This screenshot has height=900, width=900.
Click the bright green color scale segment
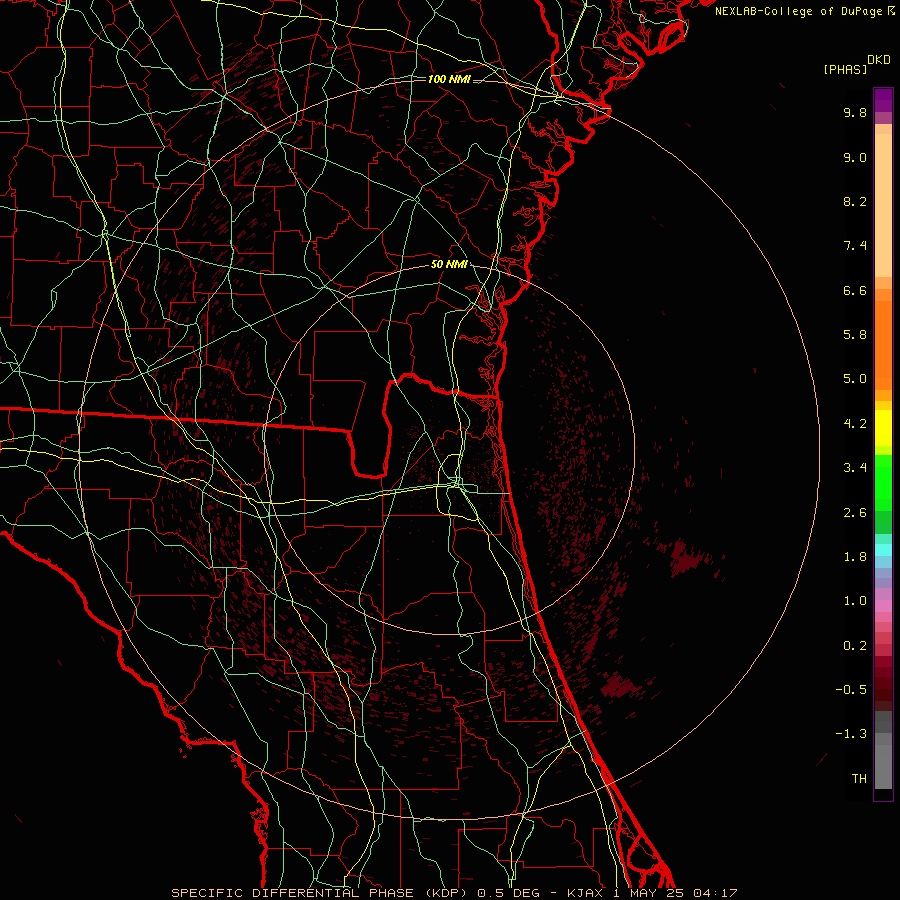(883, 483)
